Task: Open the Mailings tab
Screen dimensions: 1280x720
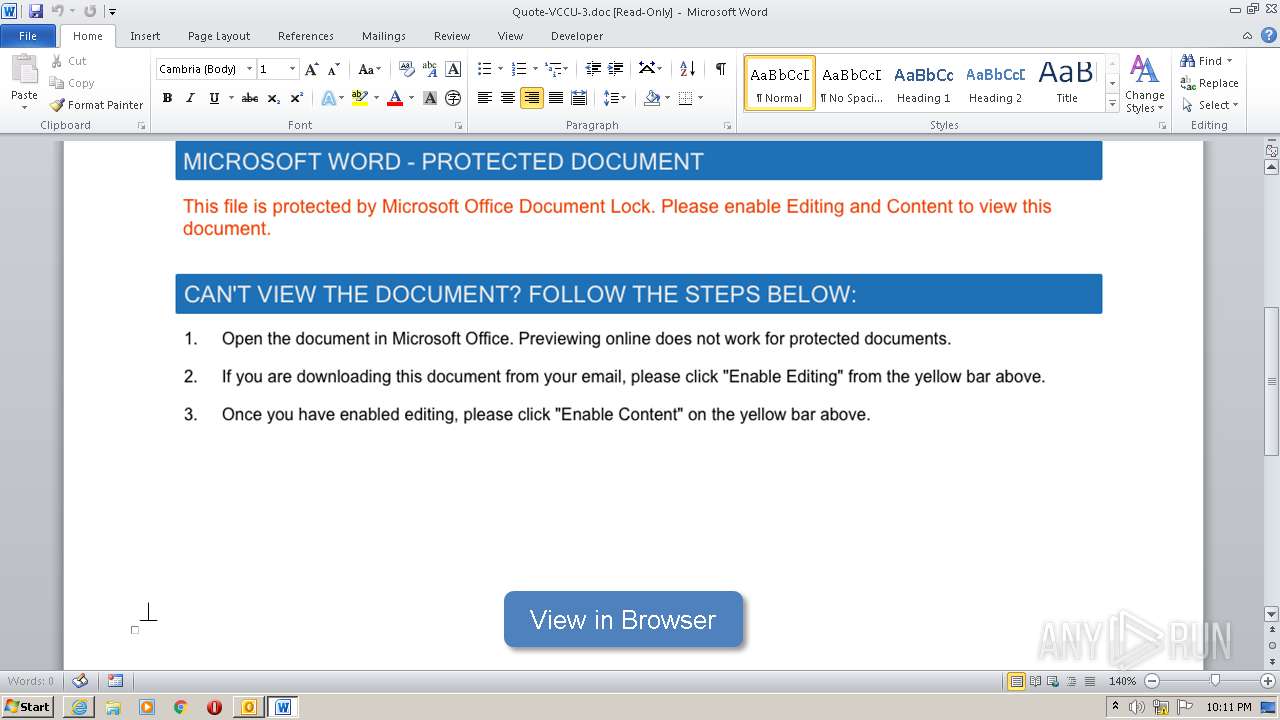Action: (x=384, y=35)
